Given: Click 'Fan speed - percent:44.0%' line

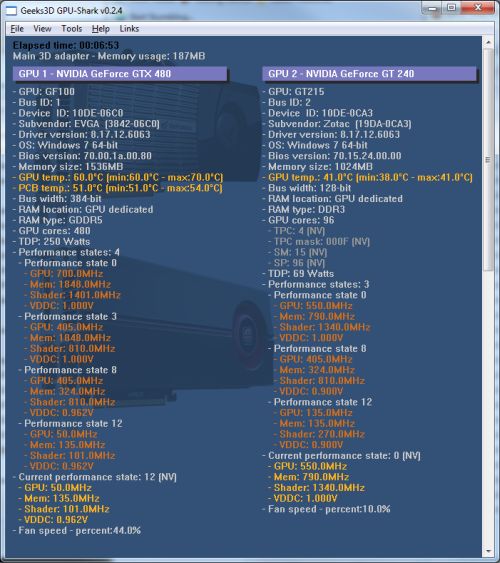Looking at the screenshot, I should coord(77,531).
